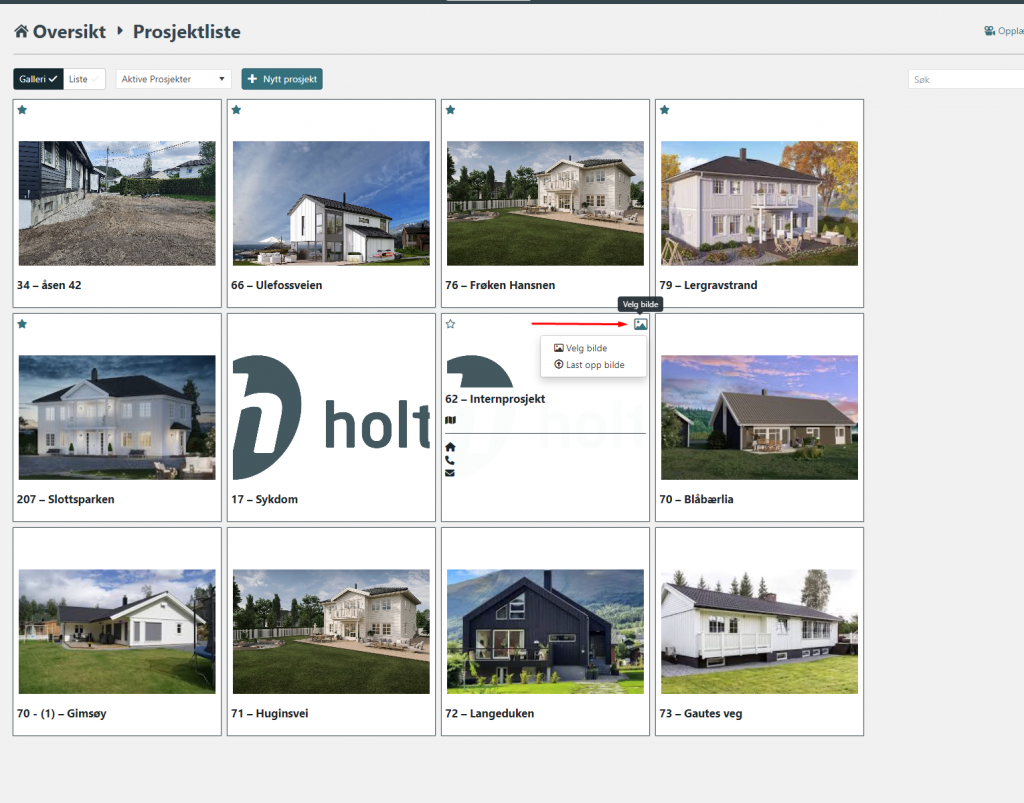Click the map icon under 62 – Internprosjekt

coord(450,420)
